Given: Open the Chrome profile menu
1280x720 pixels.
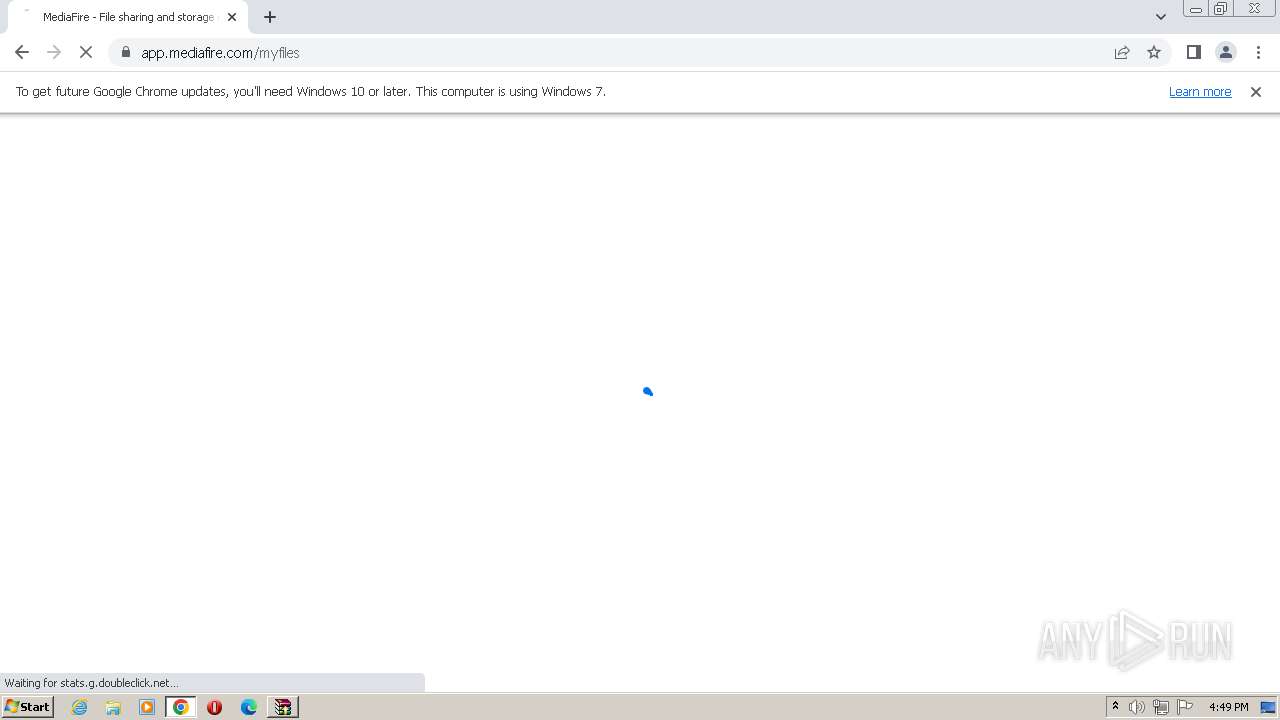Looking at the screenshot, I should (x=1226, y=52).
